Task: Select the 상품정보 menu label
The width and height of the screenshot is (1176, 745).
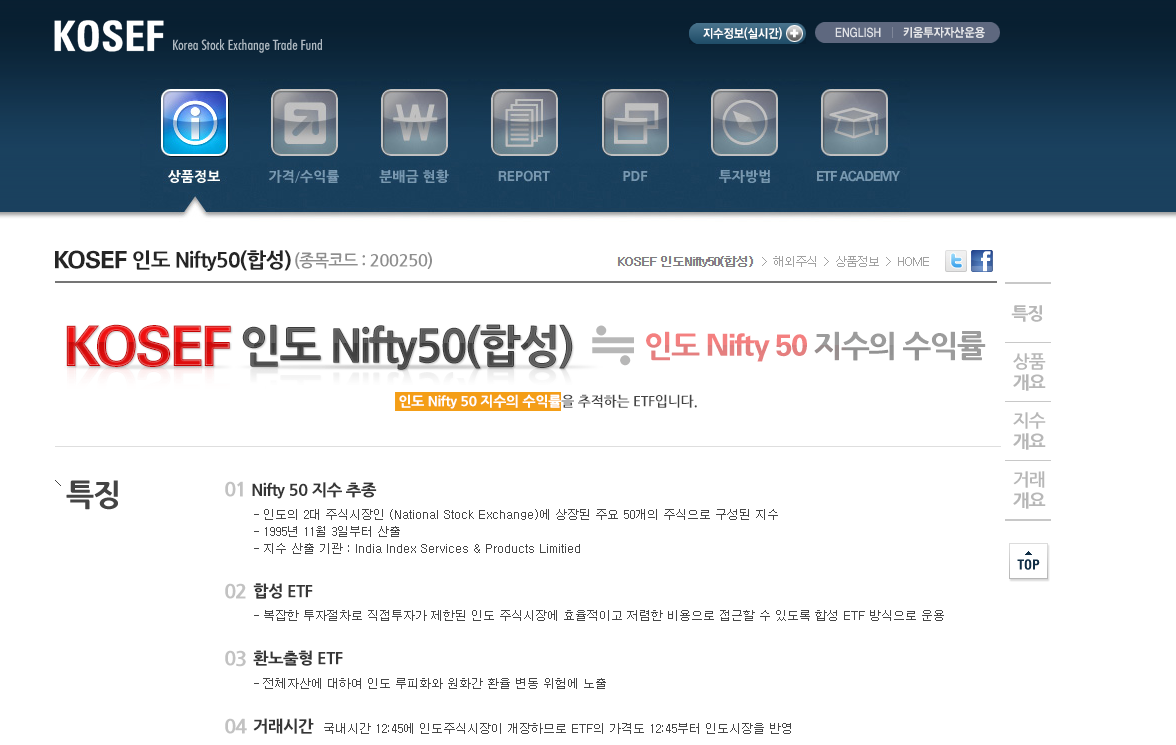Action: pyautogui.click(x=194, y=176)
